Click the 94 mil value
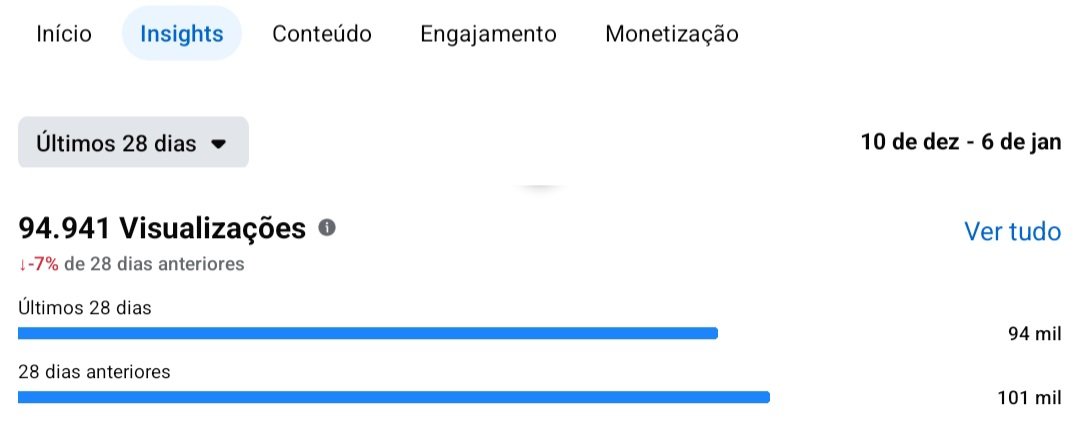Image resolution: width=1080 pixels, height=444 pixels. point(1034,334)
